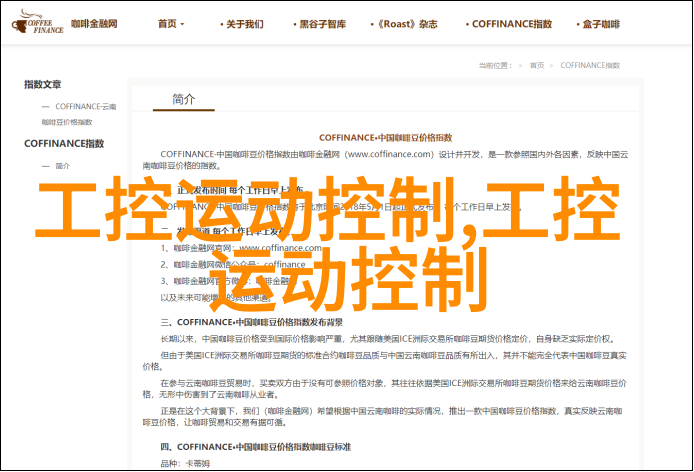Open the 首页 dropdown menu
This screenshot has height=472, width=694.
coord(171,24)
